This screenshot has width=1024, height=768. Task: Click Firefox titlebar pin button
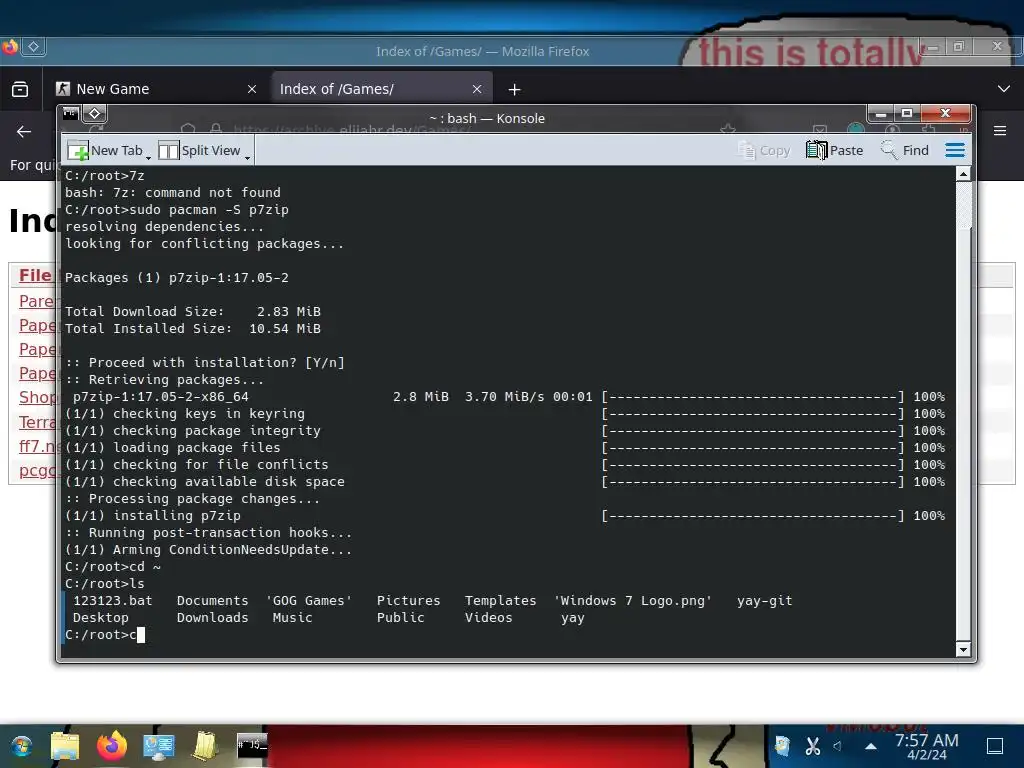pyautogui.click(x=34, y=46)
